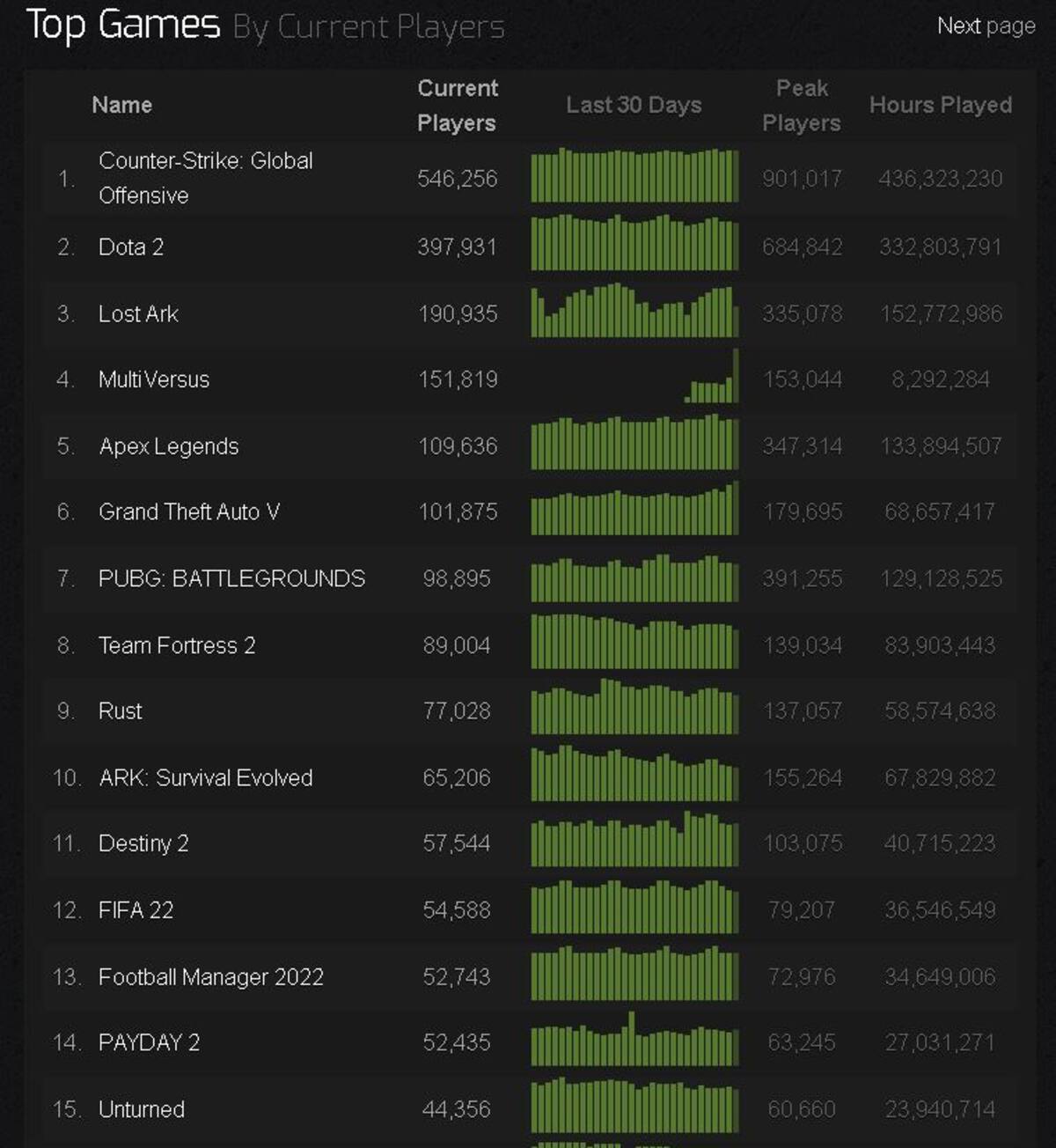
Task: Click hours played value 68,657,417
Action: 941,512
